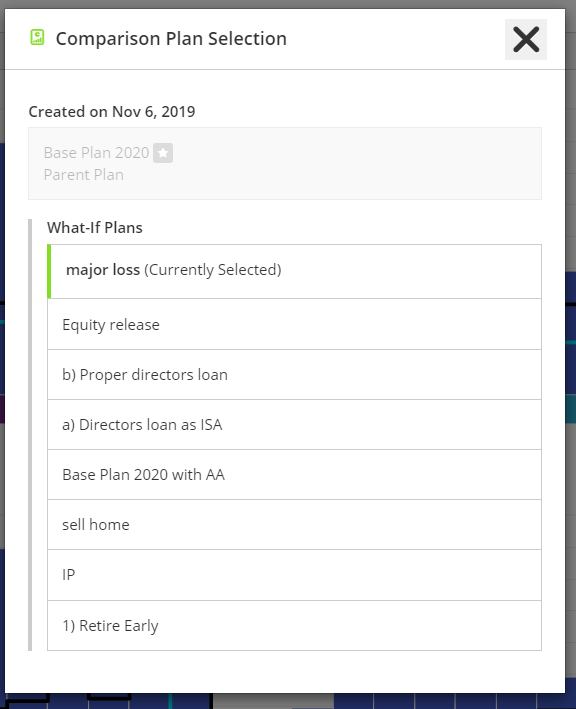The image size is (576, 709).
Task: Select the b) Proper directors loan plan
Action: 294,374
